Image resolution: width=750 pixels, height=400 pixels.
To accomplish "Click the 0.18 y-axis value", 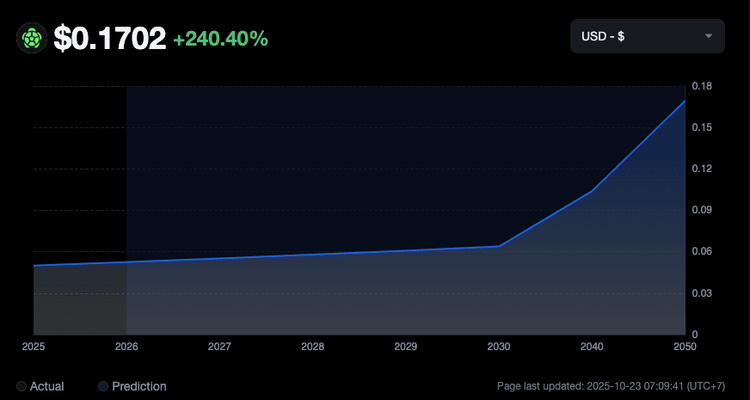I will click(702, 86).
